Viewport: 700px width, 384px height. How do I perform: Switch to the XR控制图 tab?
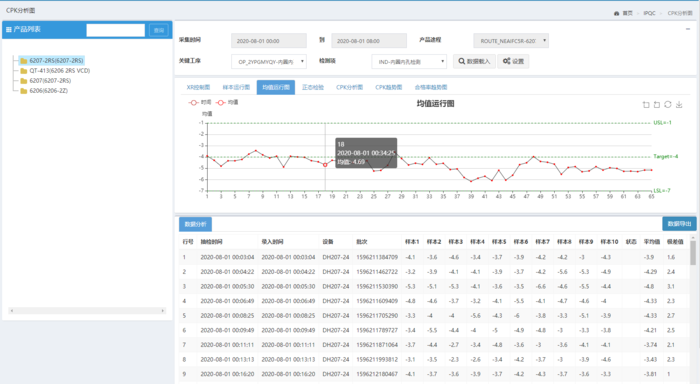tap(198, 88)
